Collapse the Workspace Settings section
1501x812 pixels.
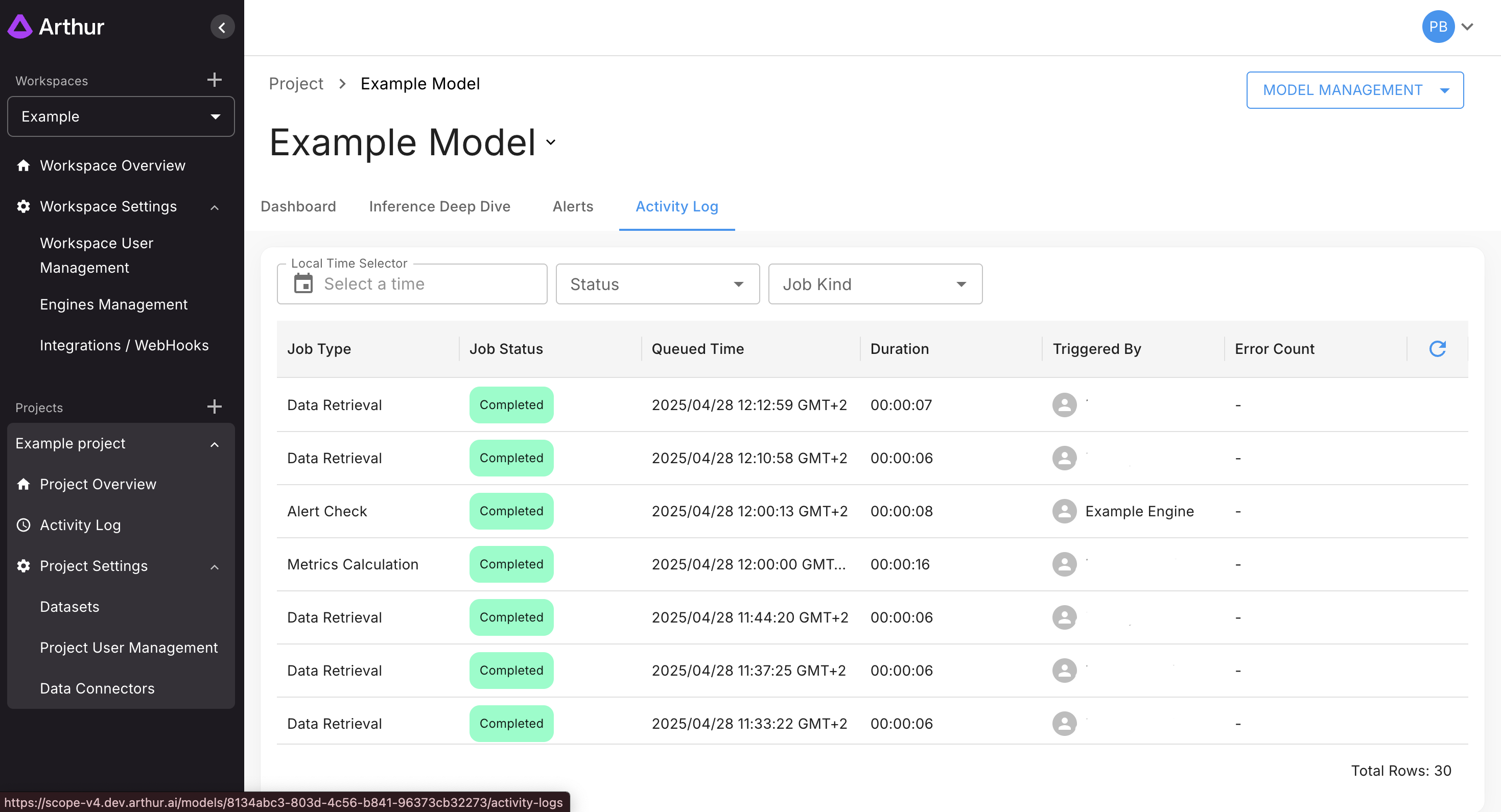point(215,207)
